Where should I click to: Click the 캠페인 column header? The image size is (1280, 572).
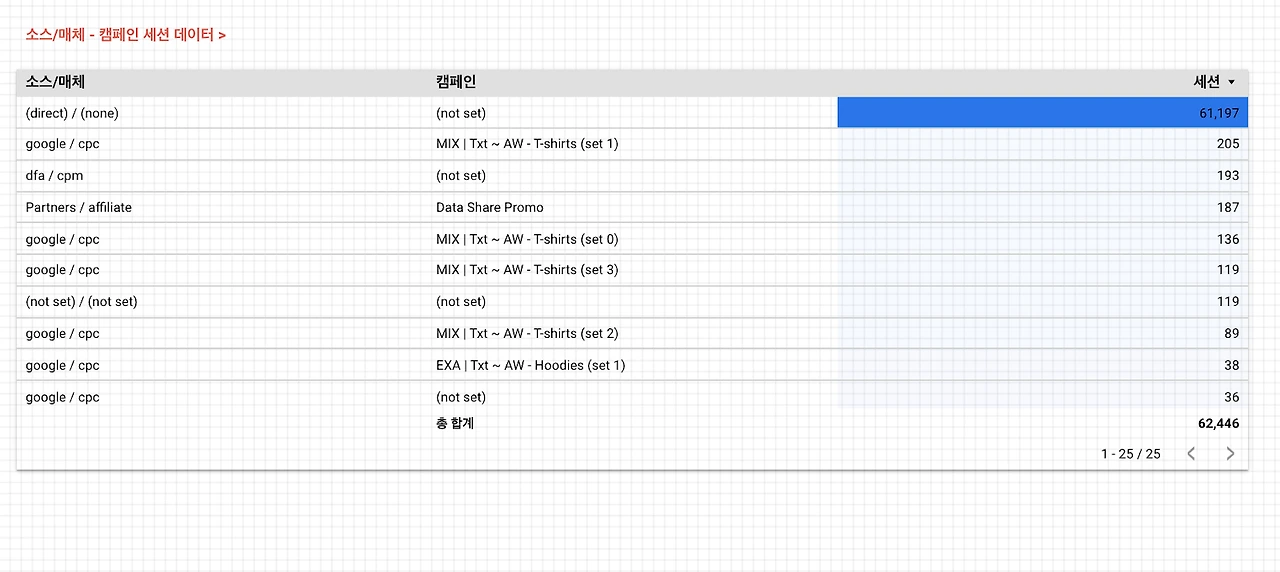point(456,83)
